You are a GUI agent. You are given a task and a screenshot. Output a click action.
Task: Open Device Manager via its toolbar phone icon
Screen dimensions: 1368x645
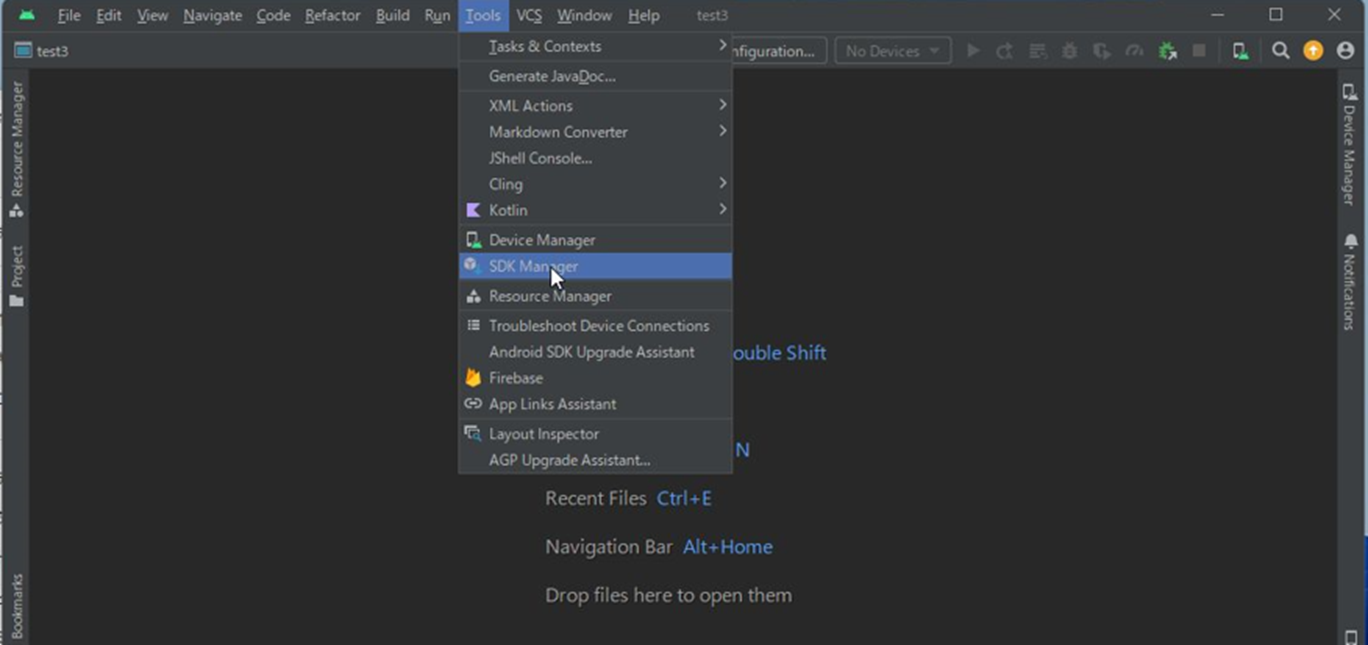point(1240,50)
